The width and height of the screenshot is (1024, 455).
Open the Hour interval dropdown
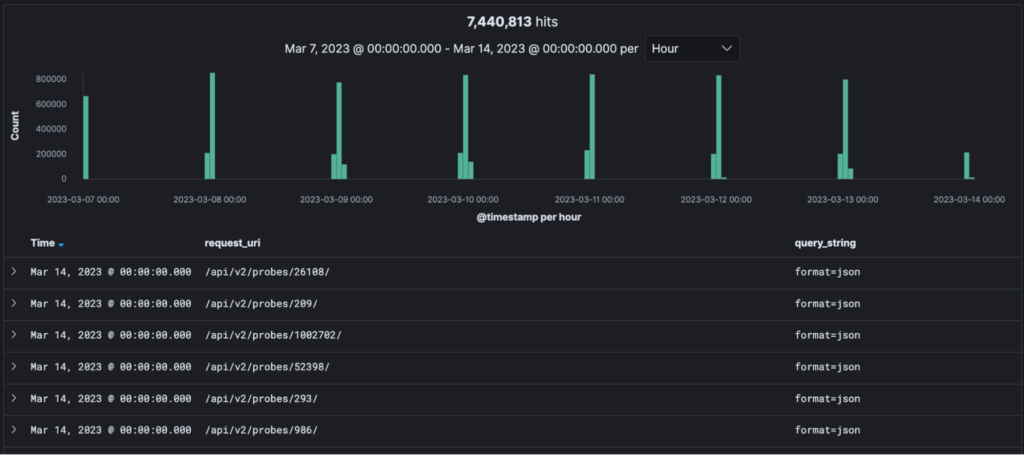click(692, 49)
